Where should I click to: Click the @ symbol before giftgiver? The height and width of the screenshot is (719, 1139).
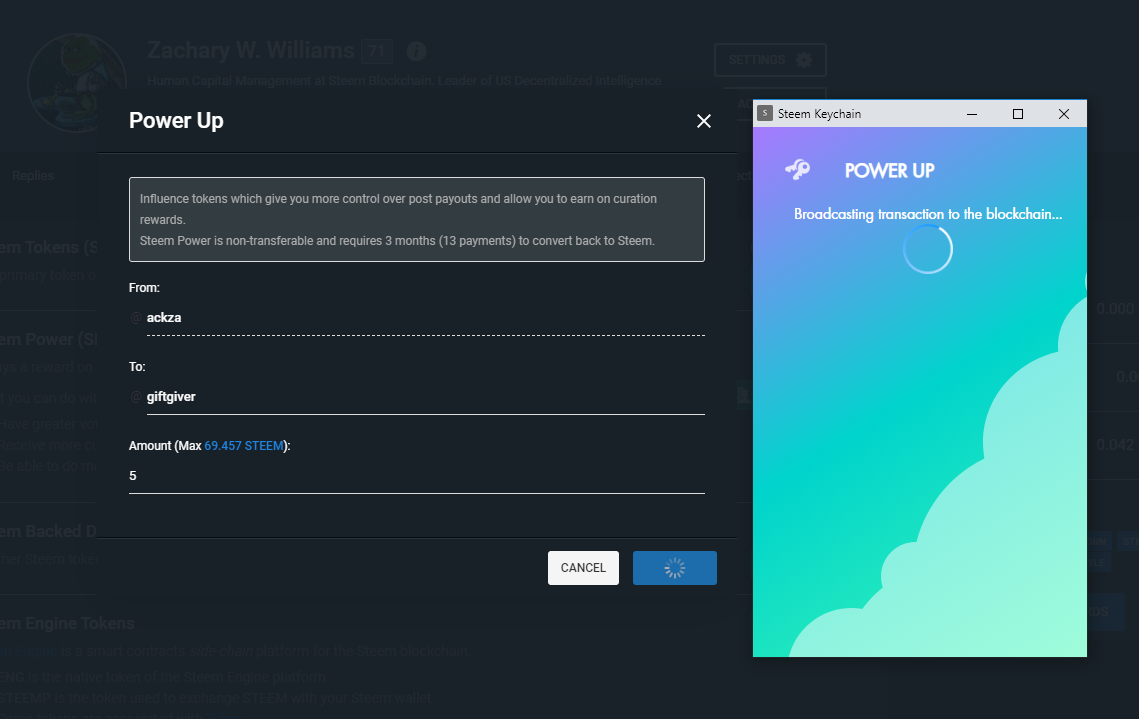point(136,397)
